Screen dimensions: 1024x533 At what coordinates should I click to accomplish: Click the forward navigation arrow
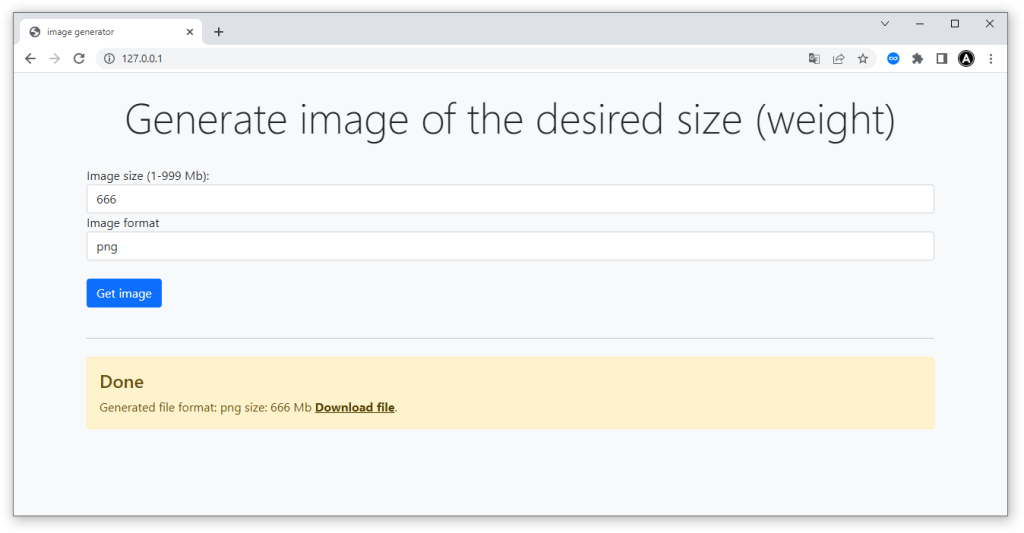(55, 59)
